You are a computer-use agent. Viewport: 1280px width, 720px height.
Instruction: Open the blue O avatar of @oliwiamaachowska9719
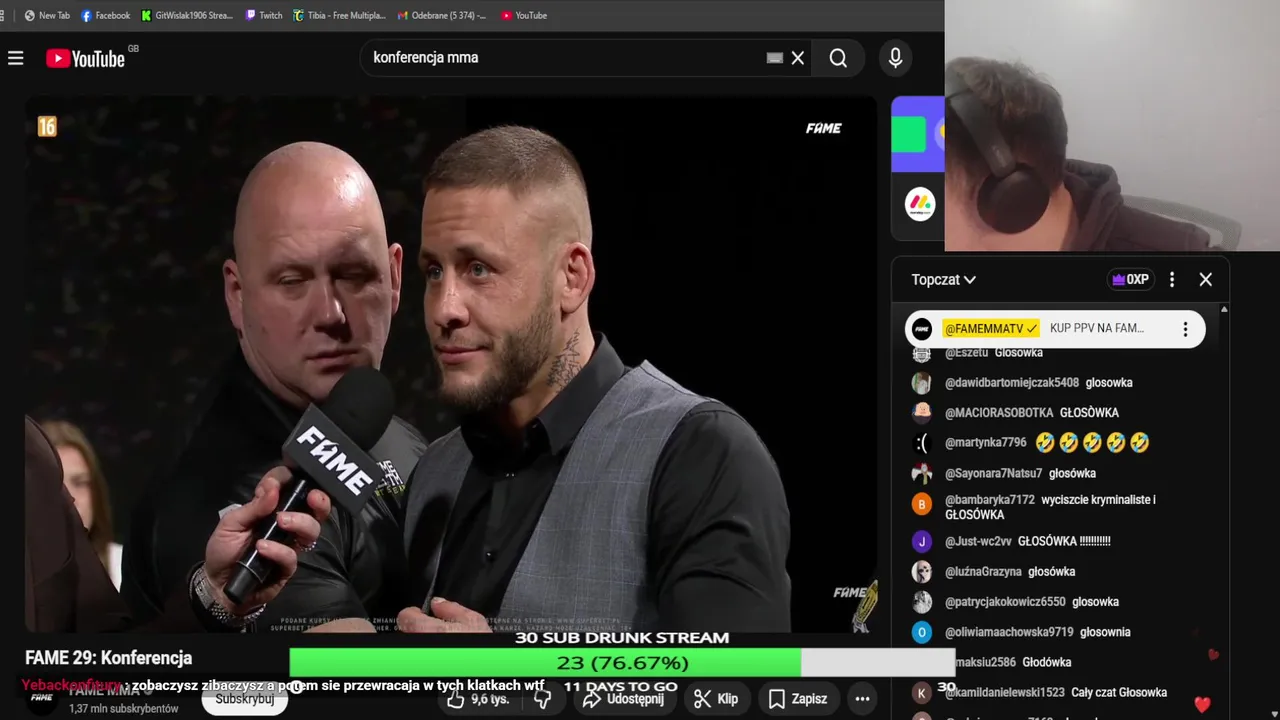pos(922,632)
